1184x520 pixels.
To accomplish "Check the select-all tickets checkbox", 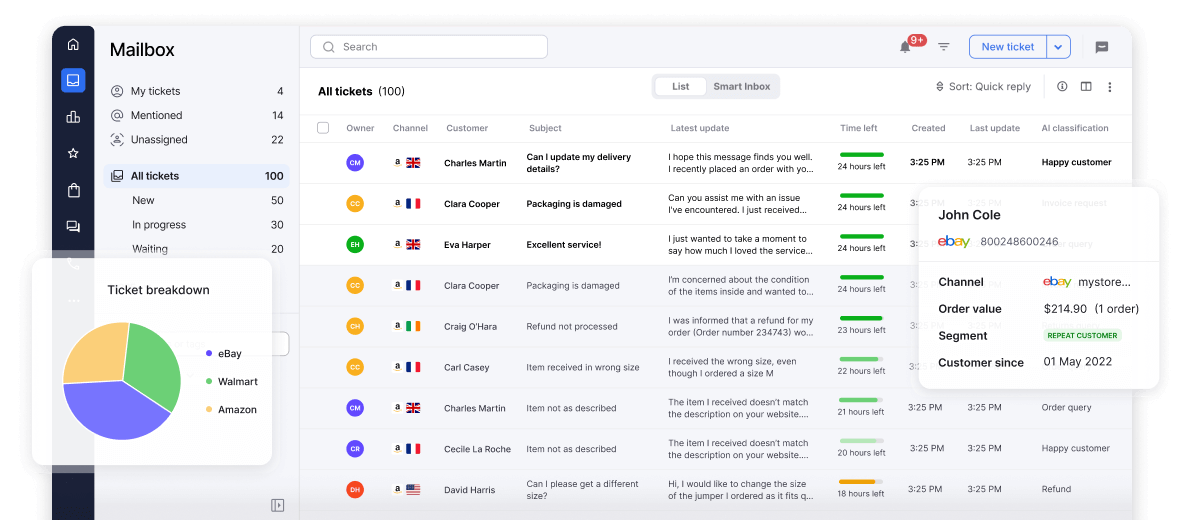I will click(323, 128).
